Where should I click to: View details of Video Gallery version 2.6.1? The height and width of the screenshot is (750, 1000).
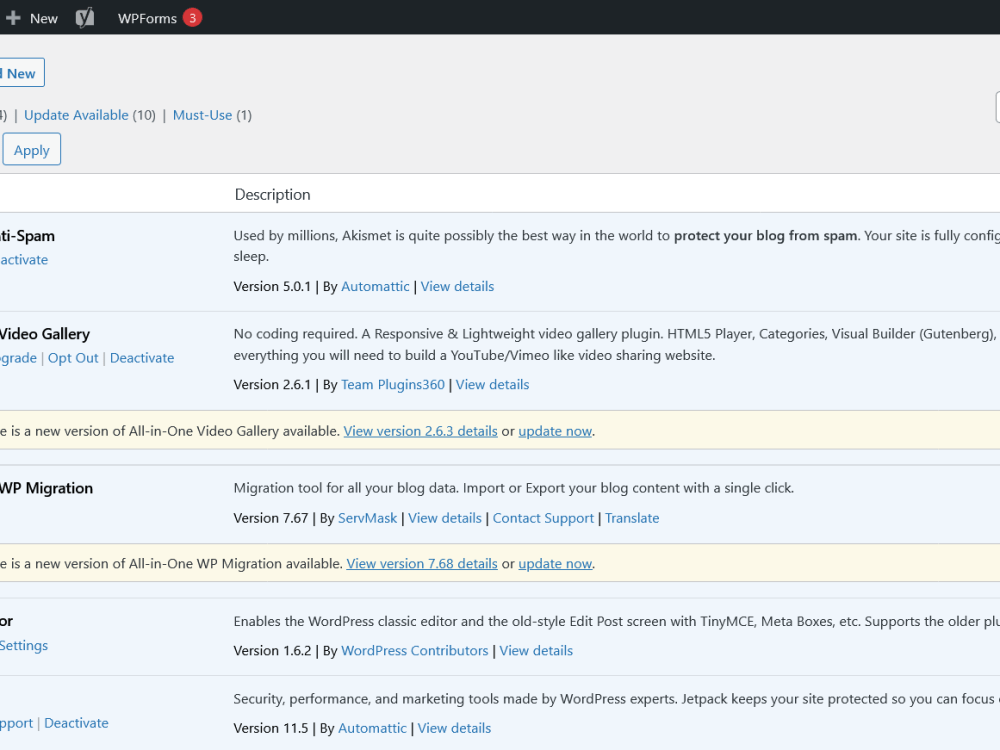pos(492,385)
